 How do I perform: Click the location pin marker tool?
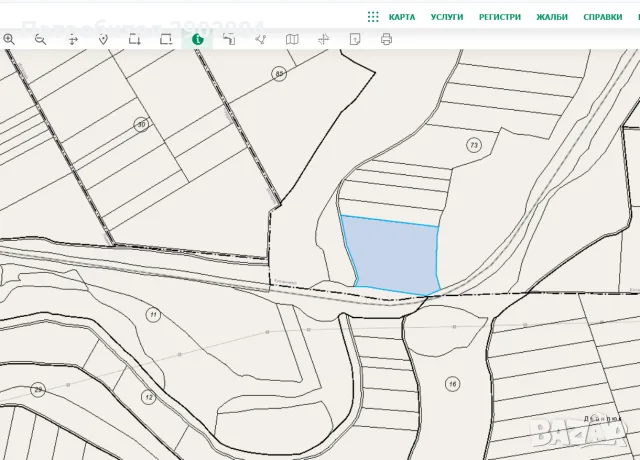[x=103, y=40]
